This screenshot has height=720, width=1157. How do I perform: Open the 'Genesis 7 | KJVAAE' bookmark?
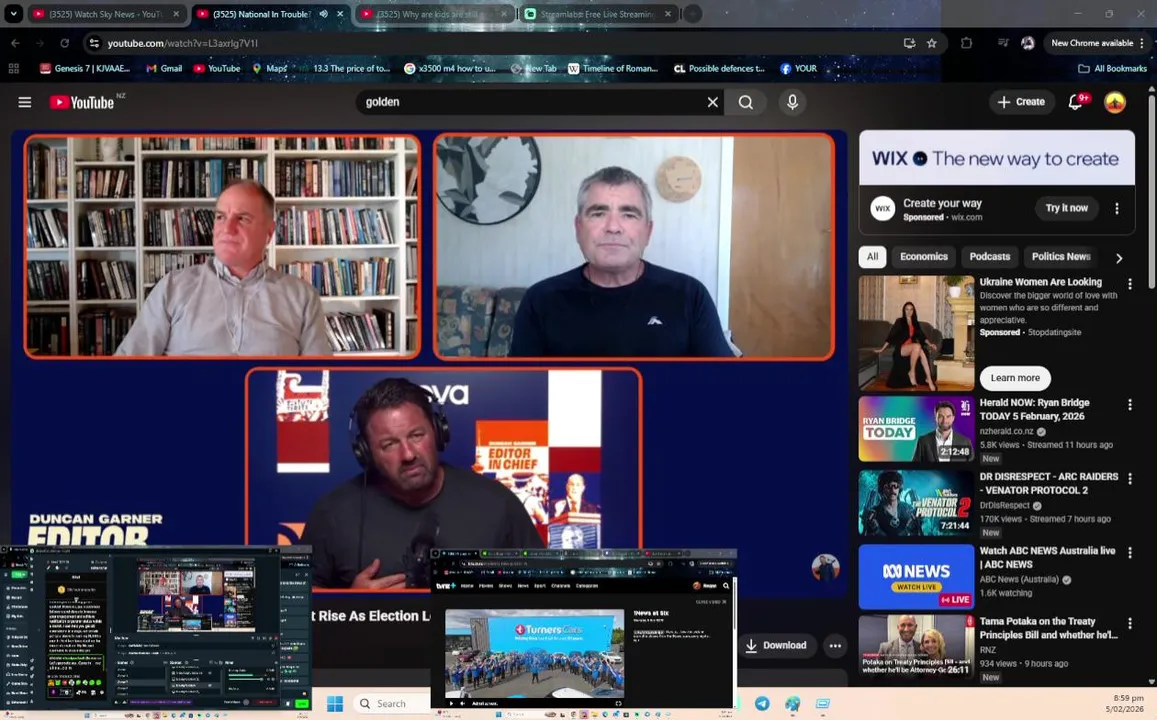coord(85,69)
